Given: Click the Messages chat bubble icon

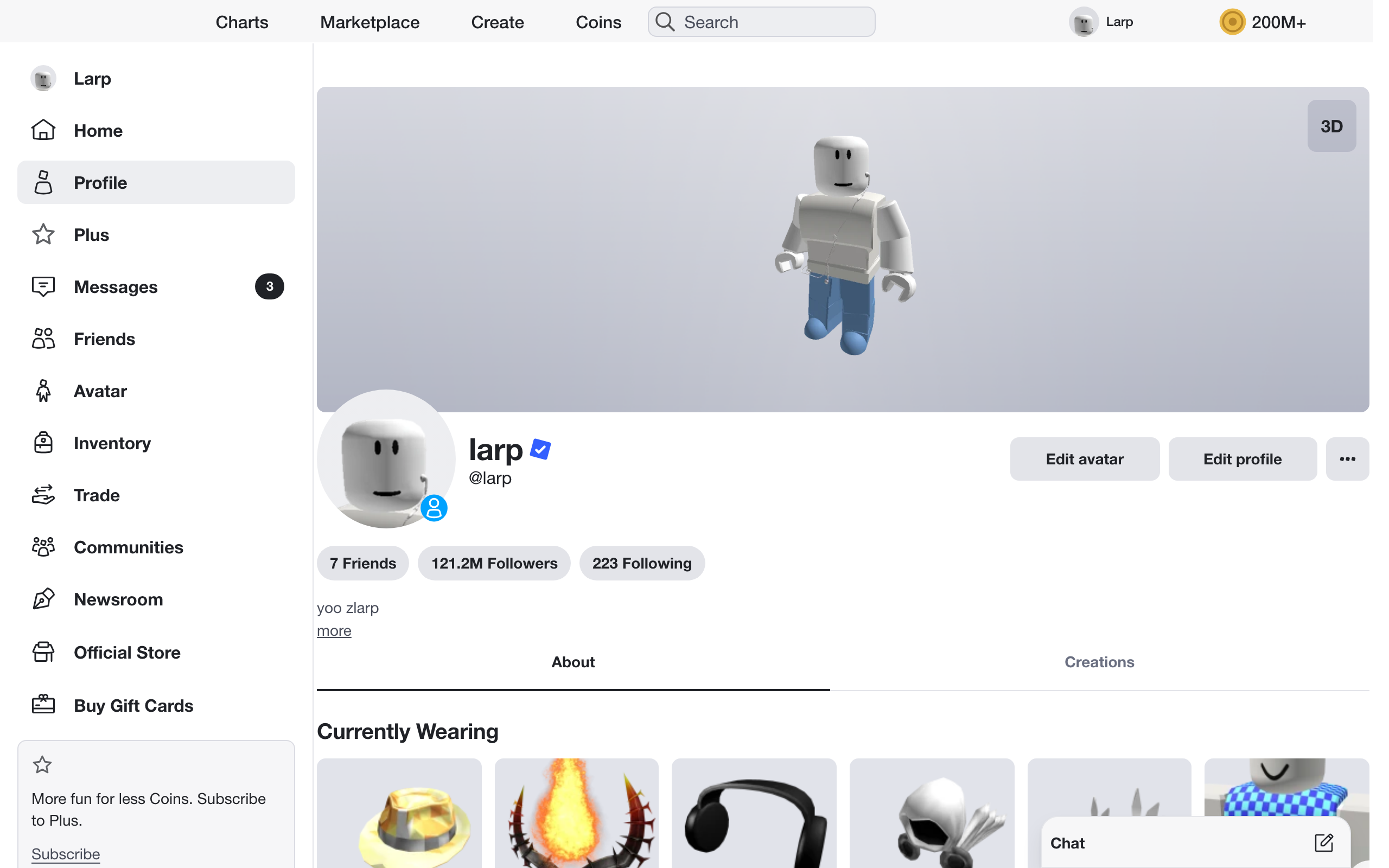Looking at the screenshot, I should [43, 286].
